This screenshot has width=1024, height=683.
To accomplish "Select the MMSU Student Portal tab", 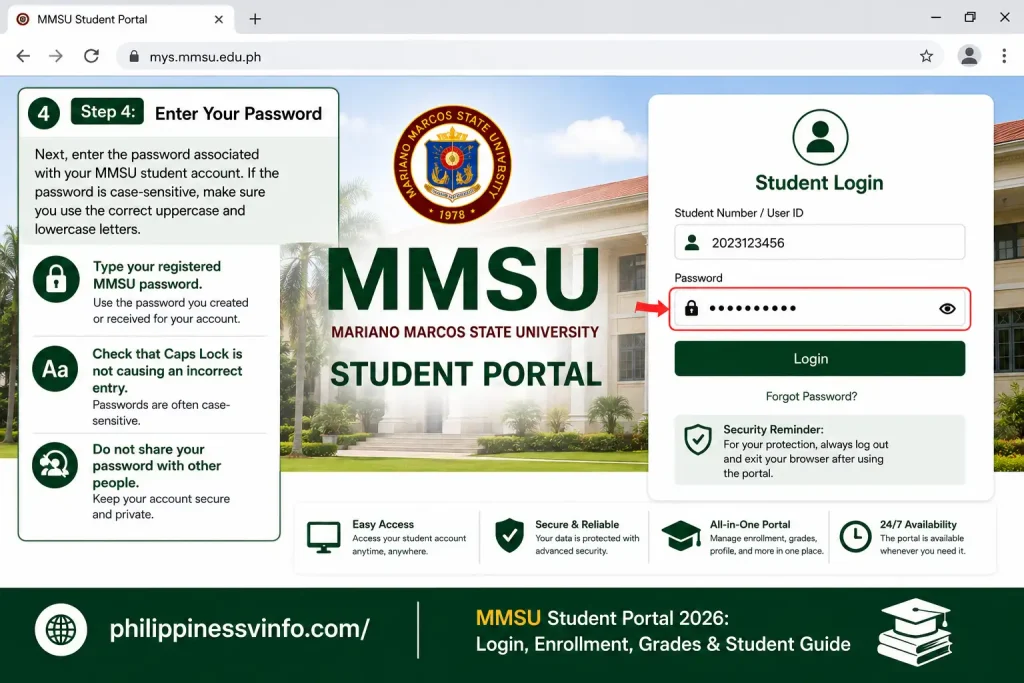I will [121, 20].
